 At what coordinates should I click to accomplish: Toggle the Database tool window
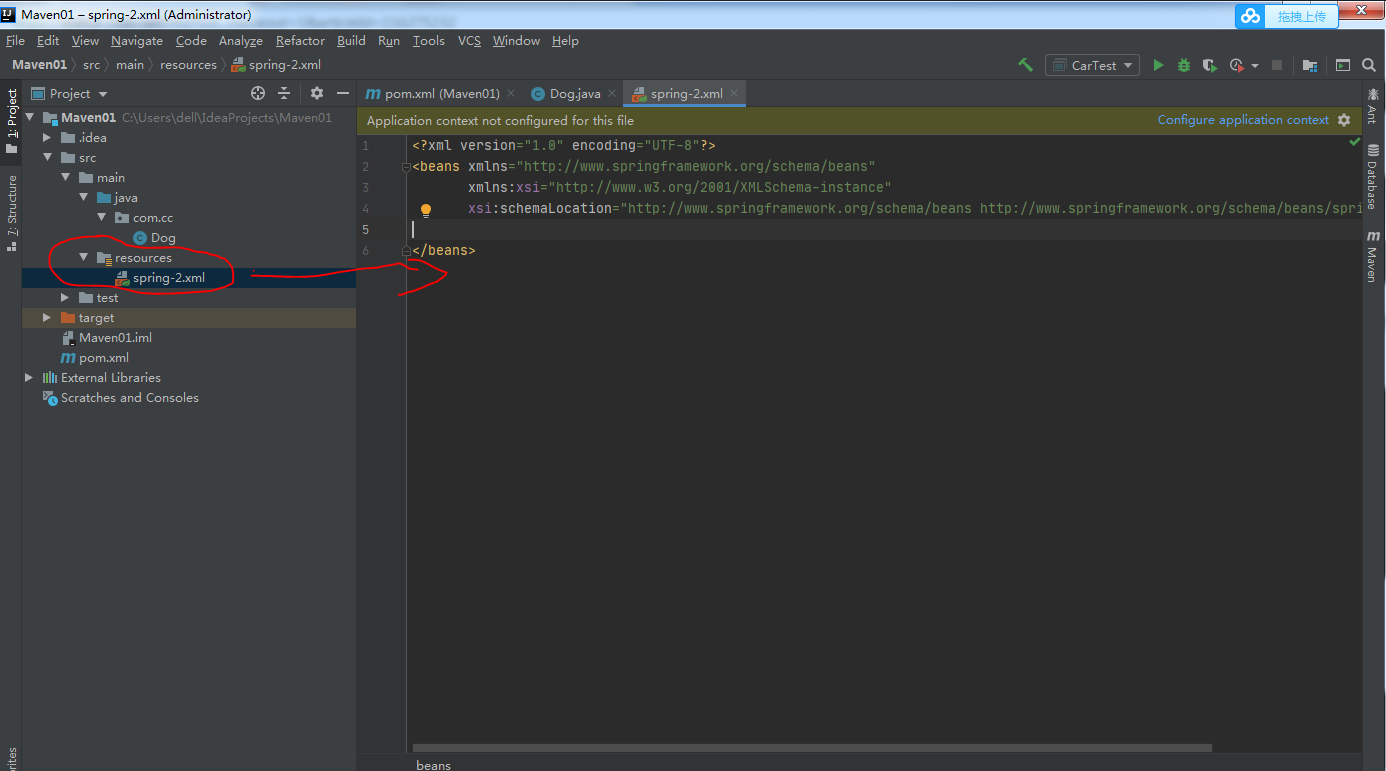[1372, 177]
